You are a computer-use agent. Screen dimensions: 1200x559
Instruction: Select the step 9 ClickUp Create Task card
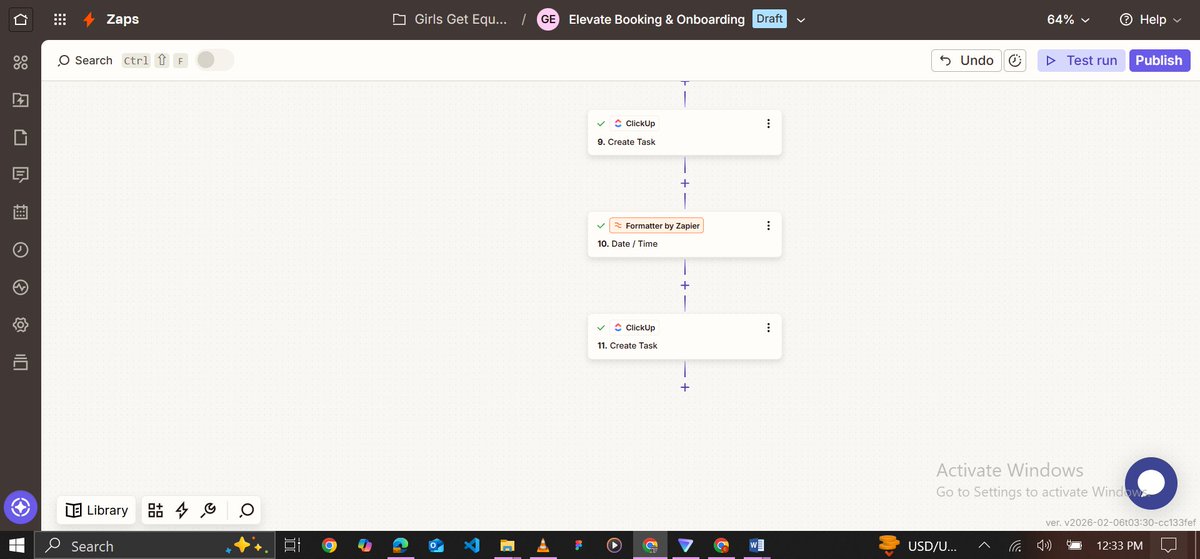[x=685, y=133]
